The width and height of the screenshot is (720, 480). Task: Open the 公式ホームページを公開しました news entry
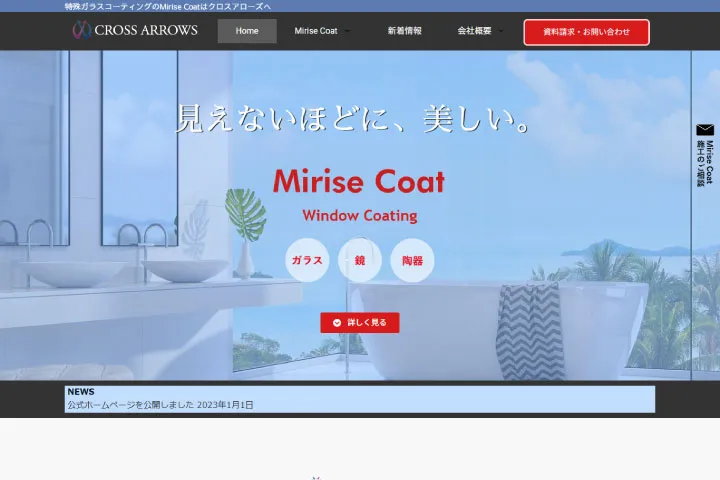[x=160, y=405]
